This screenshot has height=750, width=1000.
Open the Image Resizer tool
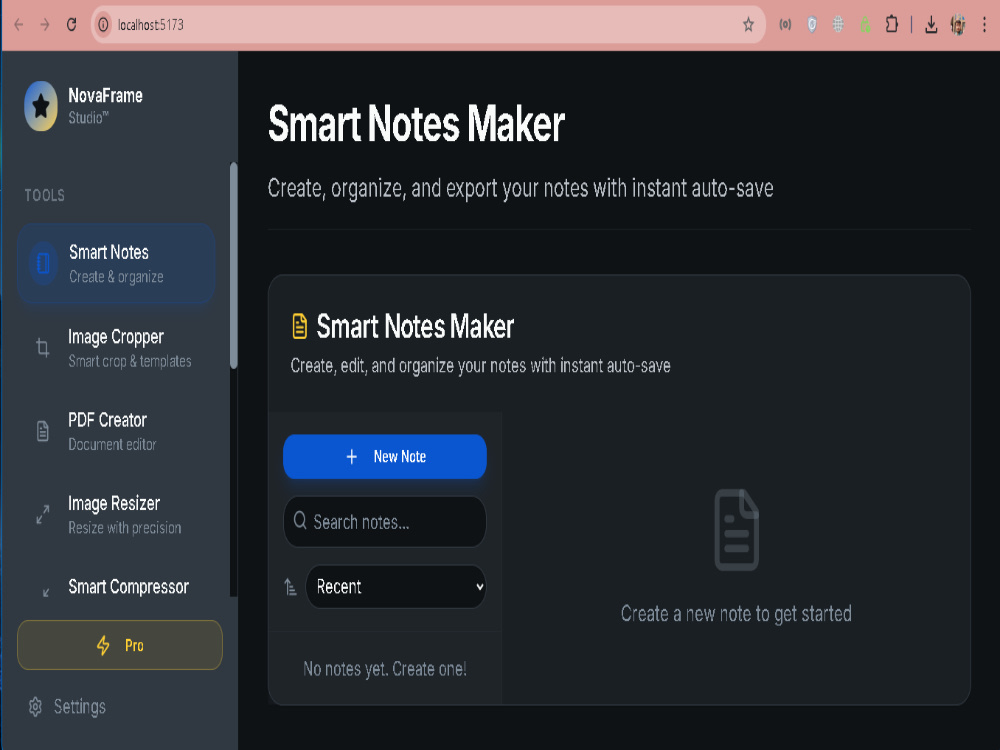[116, 515]
